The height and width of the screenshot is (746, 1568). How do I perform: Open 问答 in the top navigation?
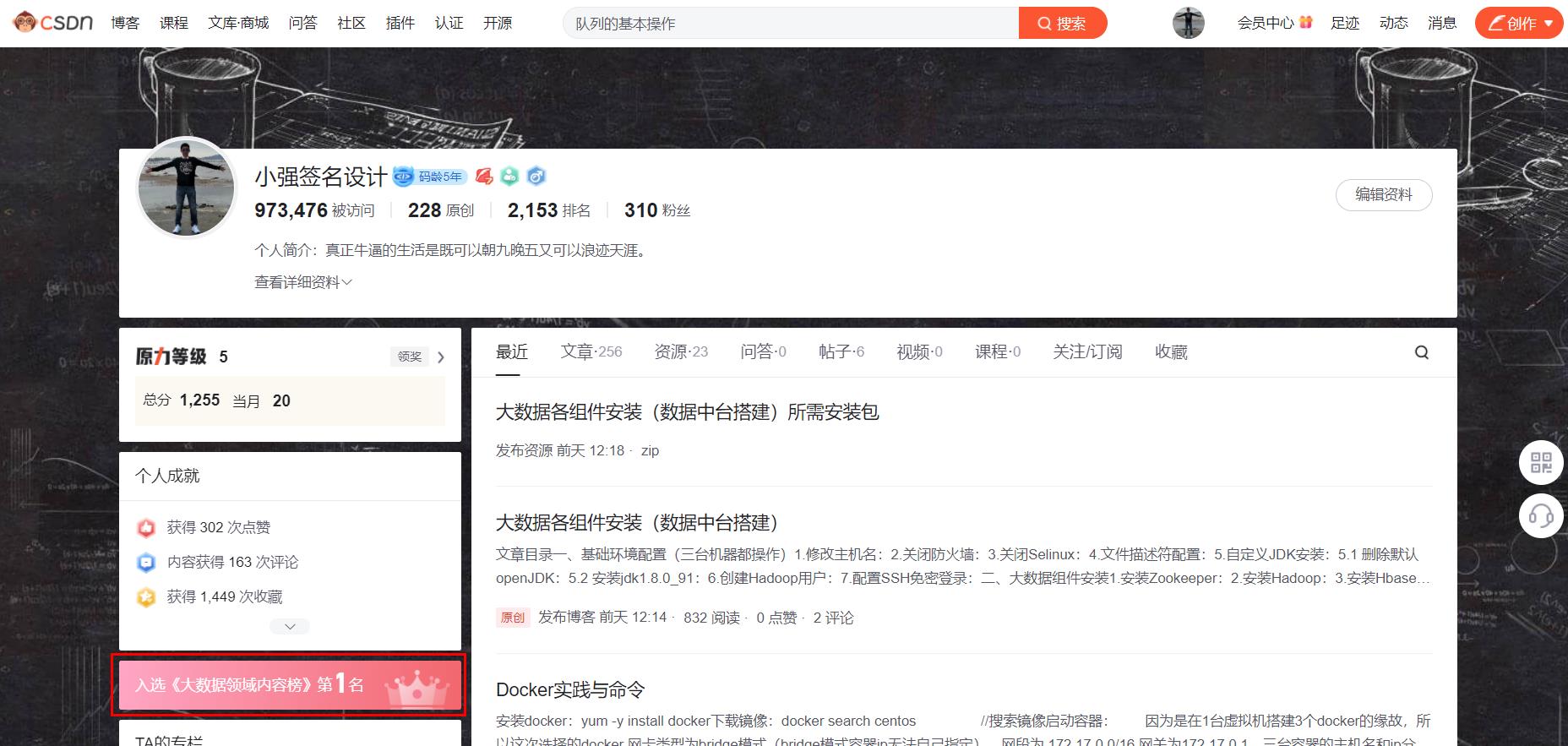coord(302,23)
